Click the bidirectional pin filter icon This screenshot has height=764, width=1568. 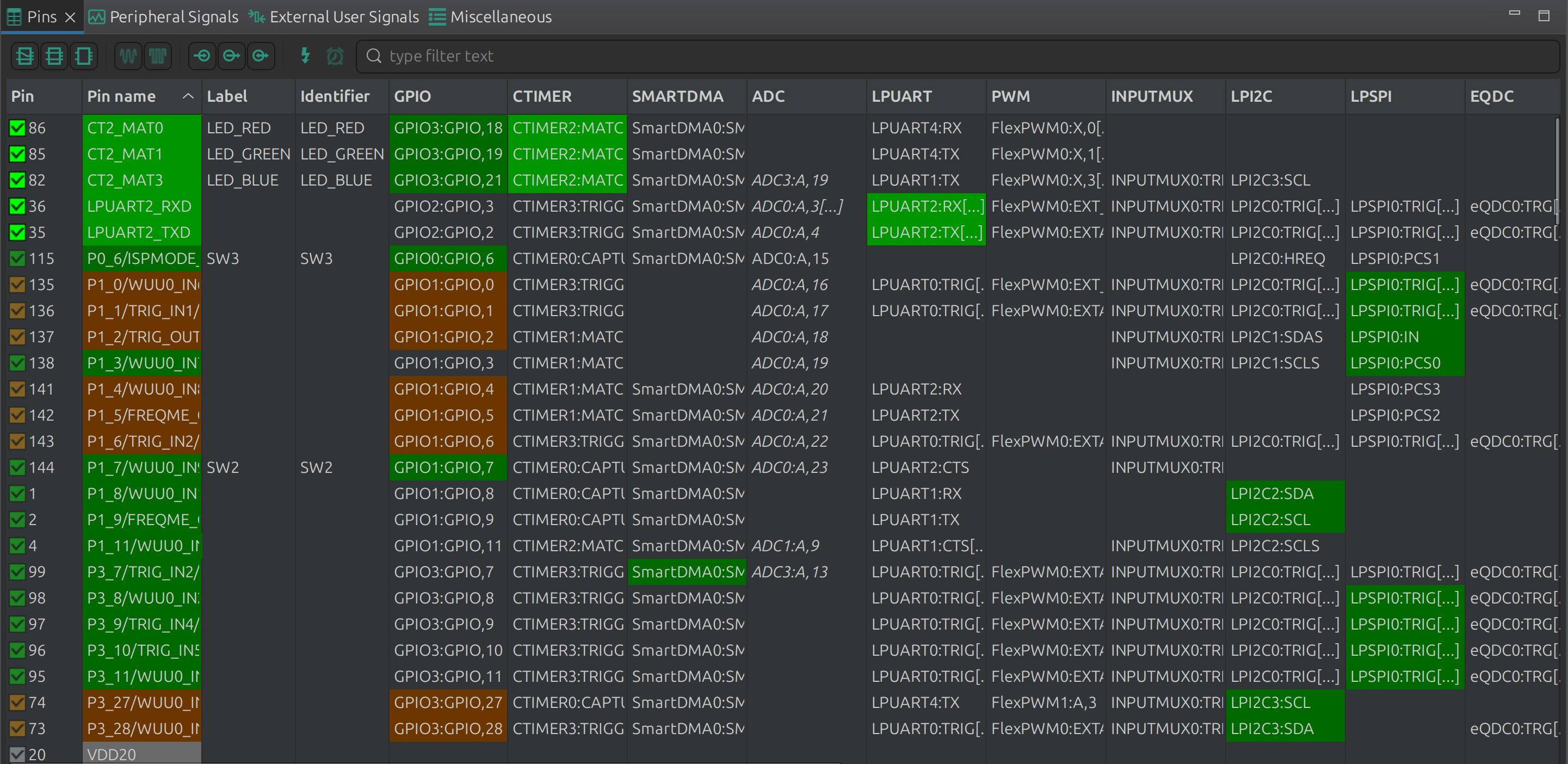261,56
